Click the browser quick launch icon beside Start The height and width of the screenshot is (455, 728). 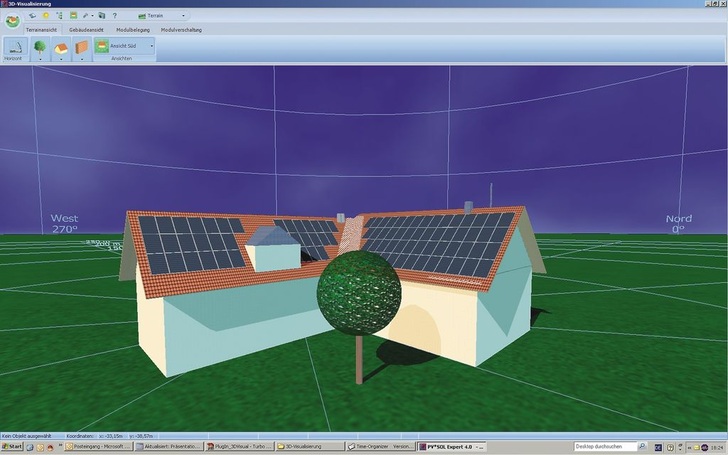point(30,447)
